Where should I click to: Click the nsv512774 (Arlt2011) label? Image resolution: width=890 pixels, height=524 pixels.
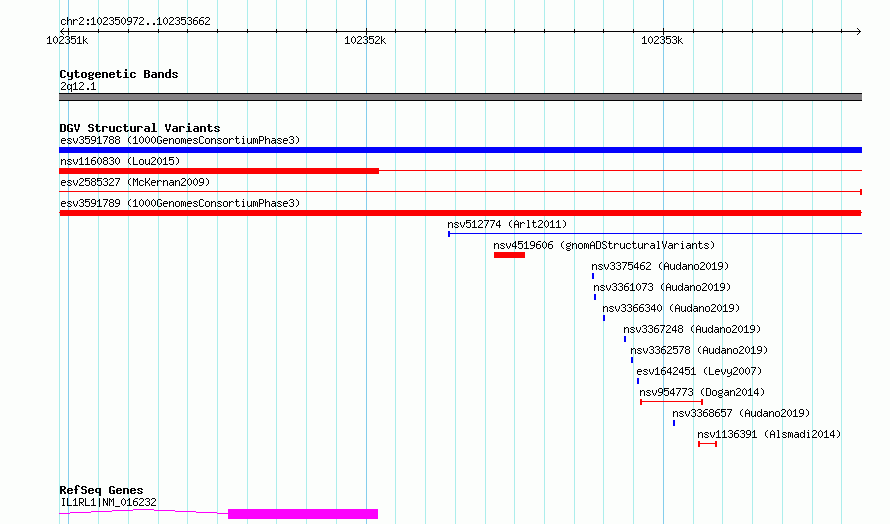click(507, 224)
